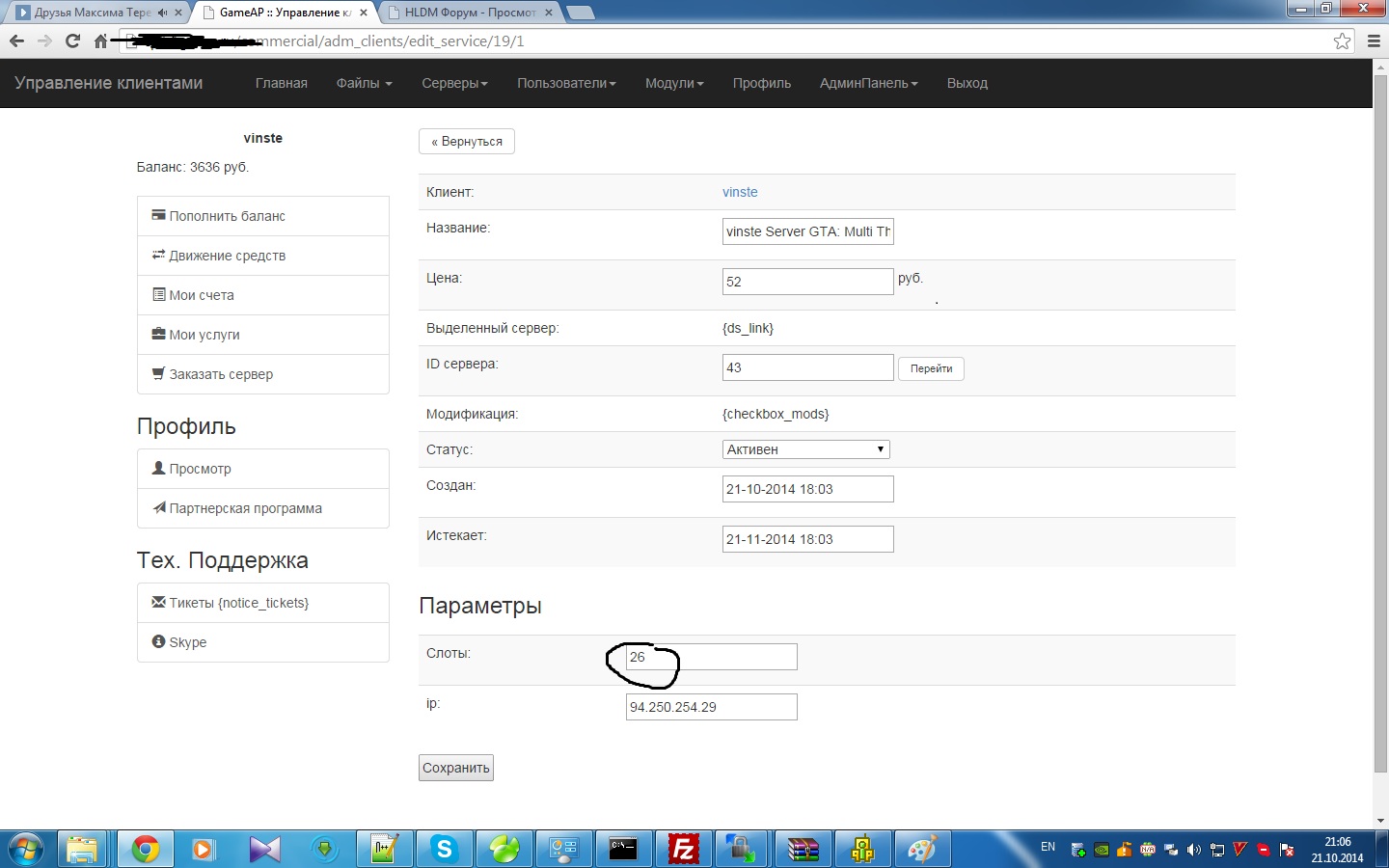Reload the page with the browser refresh icon
This screenshot has height=868, width=1389.
(72, 41)
